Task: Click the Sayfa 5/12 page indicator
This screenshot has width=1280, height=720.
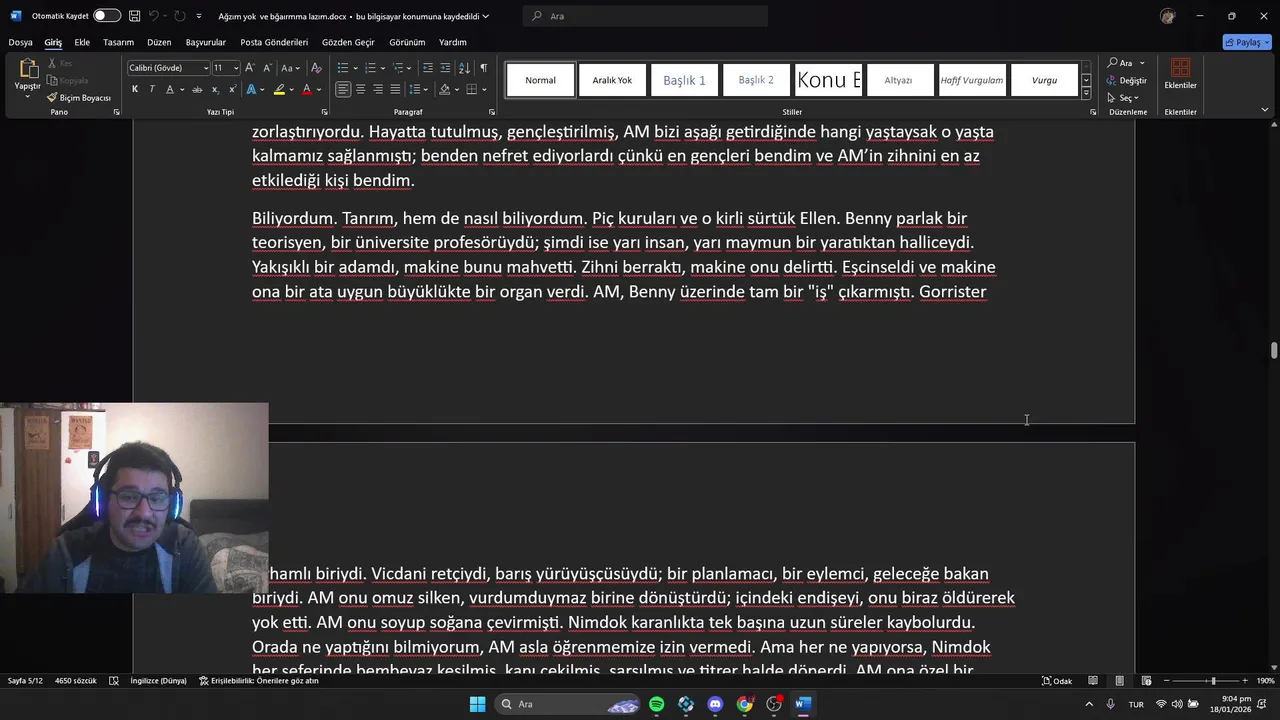Action: (x=25, y=681)
